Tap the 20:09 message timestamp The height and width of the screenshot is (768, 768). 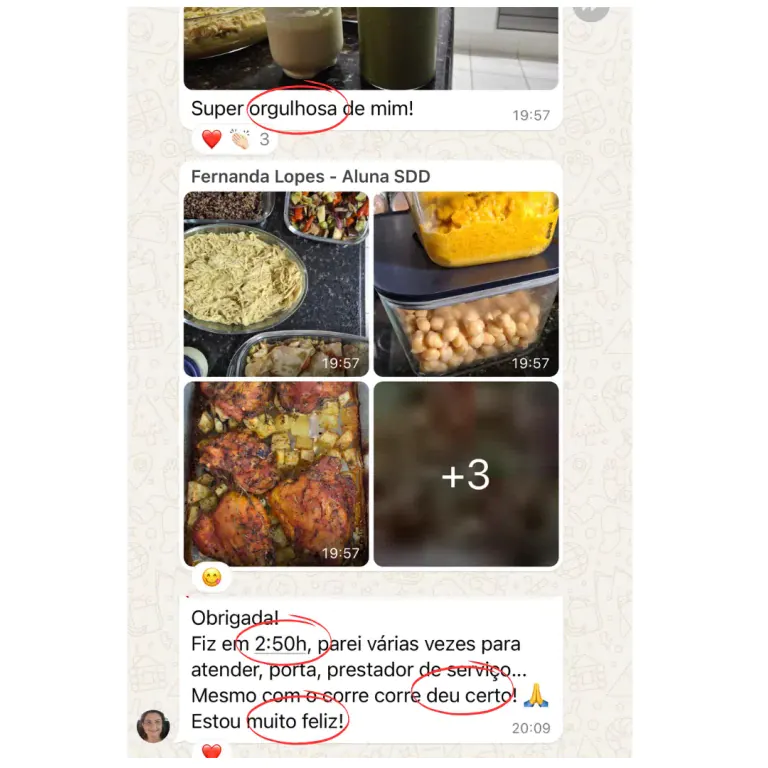(531, 728)
